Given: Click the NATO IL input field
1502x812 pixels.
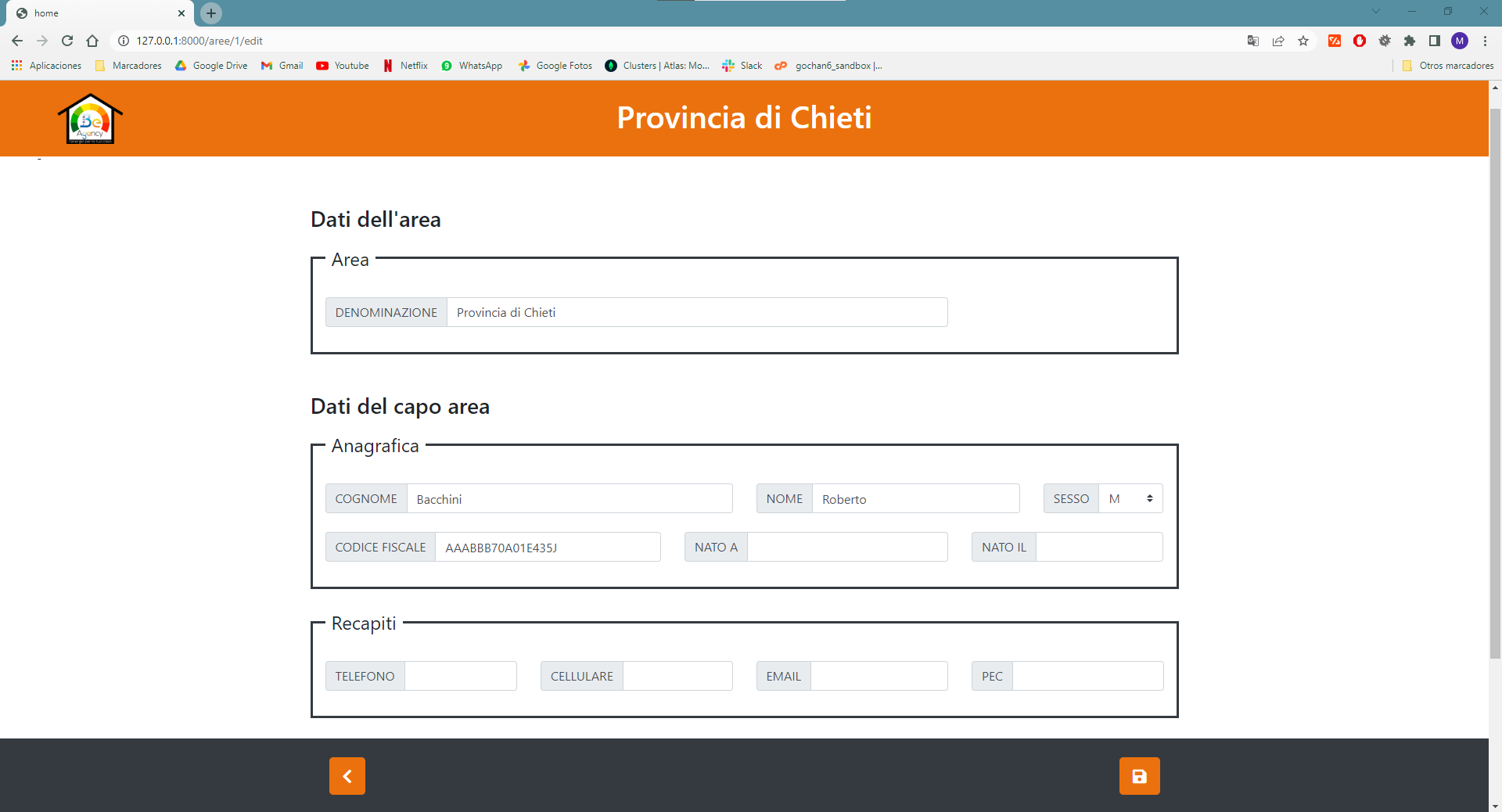Looking at the screenshot, I should click(1099, 547).
